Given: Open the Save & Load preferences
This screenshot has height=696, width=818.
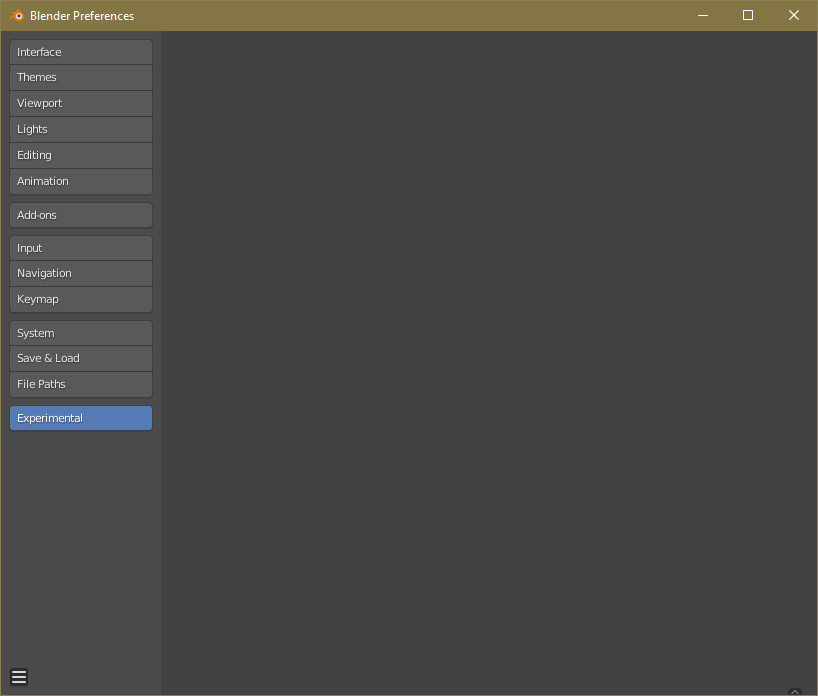Looking at the screenshot, I should (80, 357).
